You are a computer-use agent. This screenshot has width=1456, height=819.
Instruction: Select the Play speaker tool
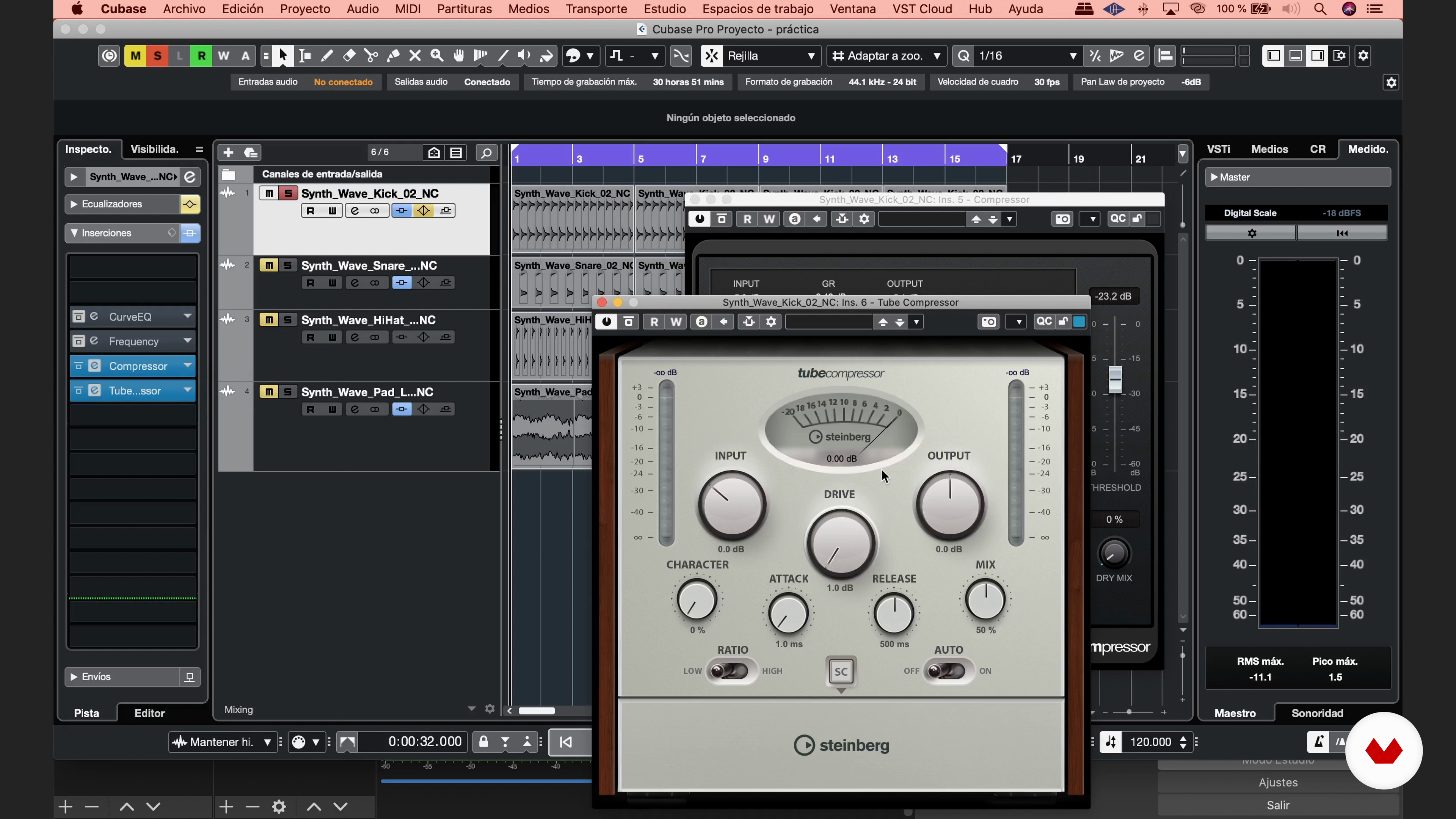[x=524, y=55]
